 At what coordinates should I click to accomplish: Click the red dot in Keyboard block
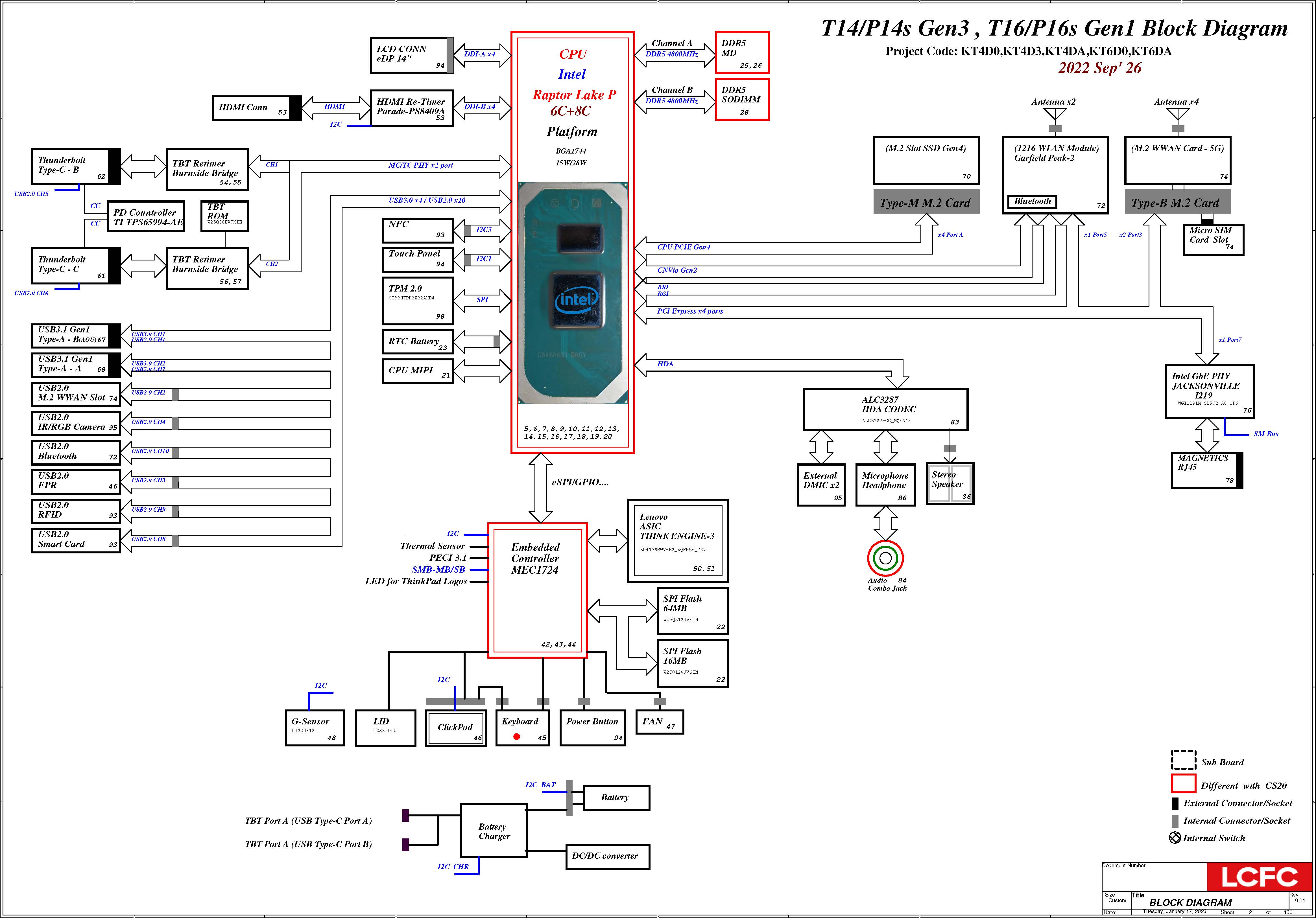coord(516,737)
